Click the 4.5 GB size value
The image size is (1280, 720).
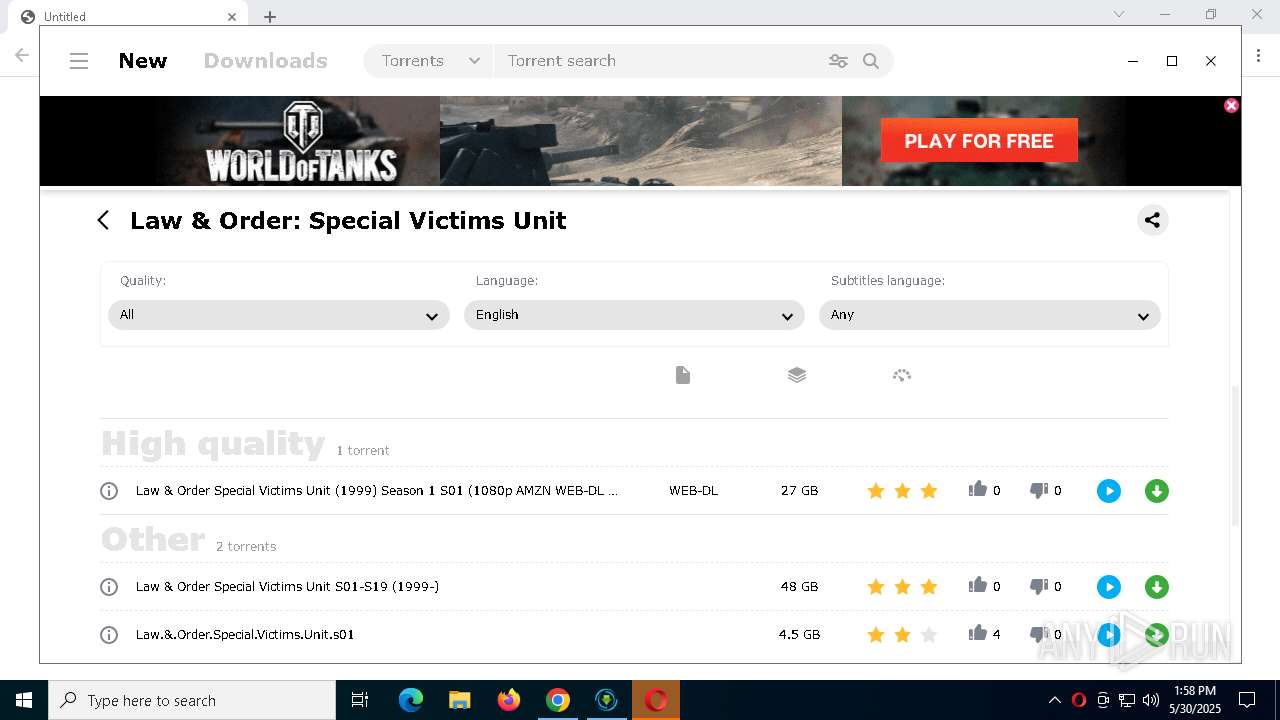pyautogui.click(x=799, y=635)
